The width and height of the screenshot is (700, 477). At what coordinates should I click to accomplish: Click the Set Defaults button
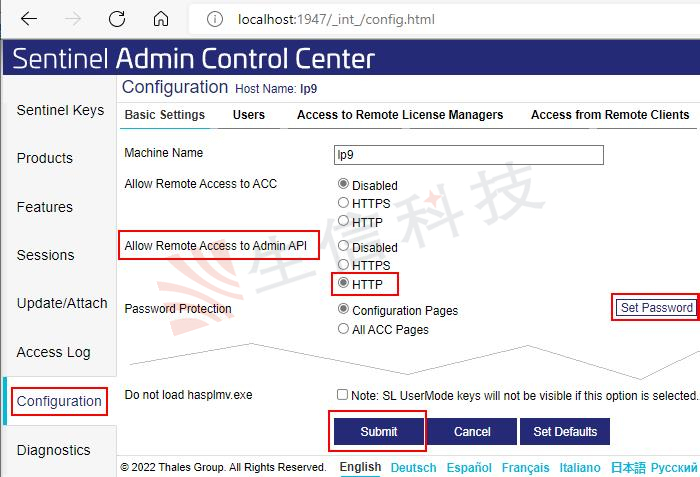tap(565, 431)
